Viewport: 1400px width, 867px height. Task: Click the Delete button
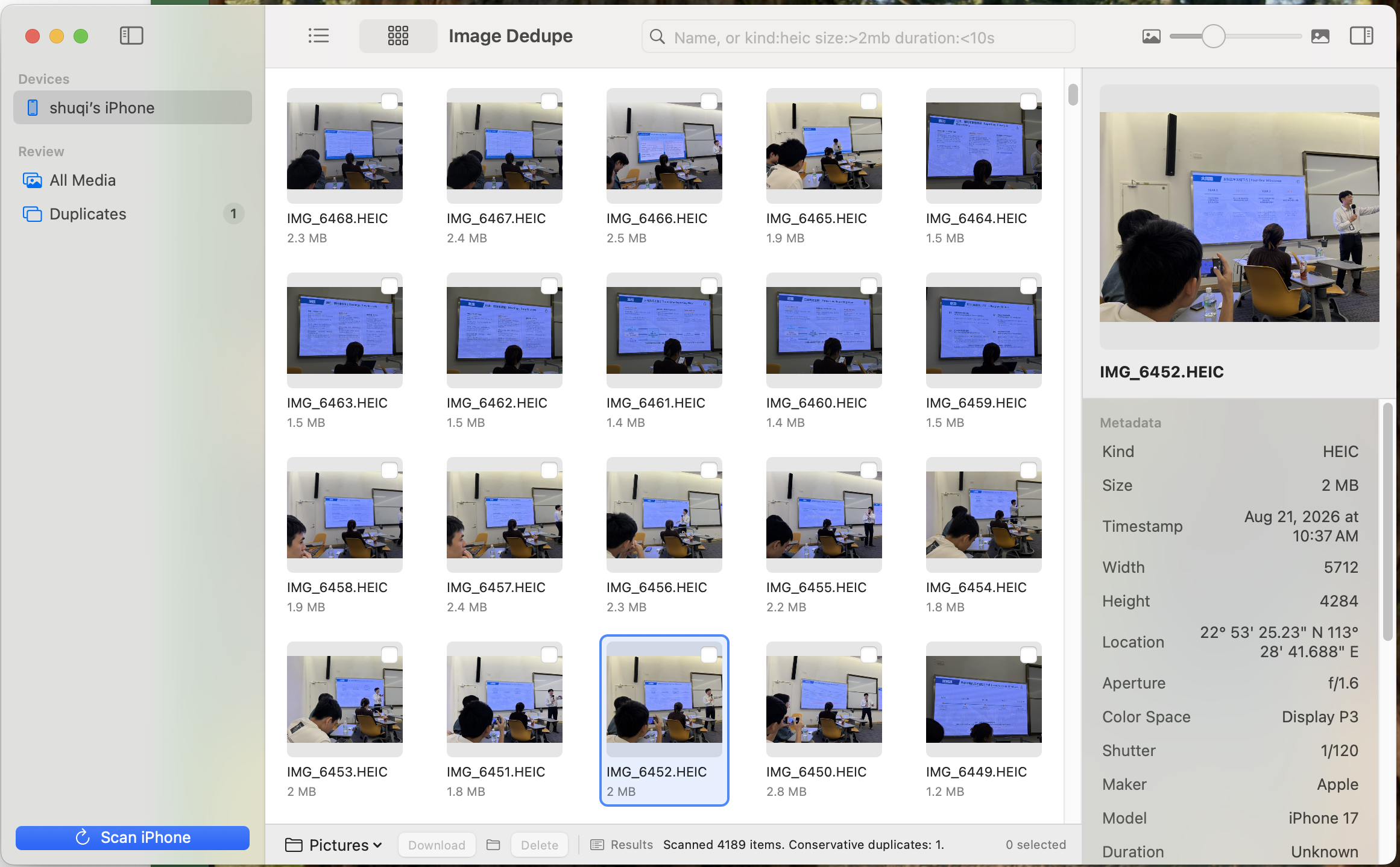tap(540, 845)
